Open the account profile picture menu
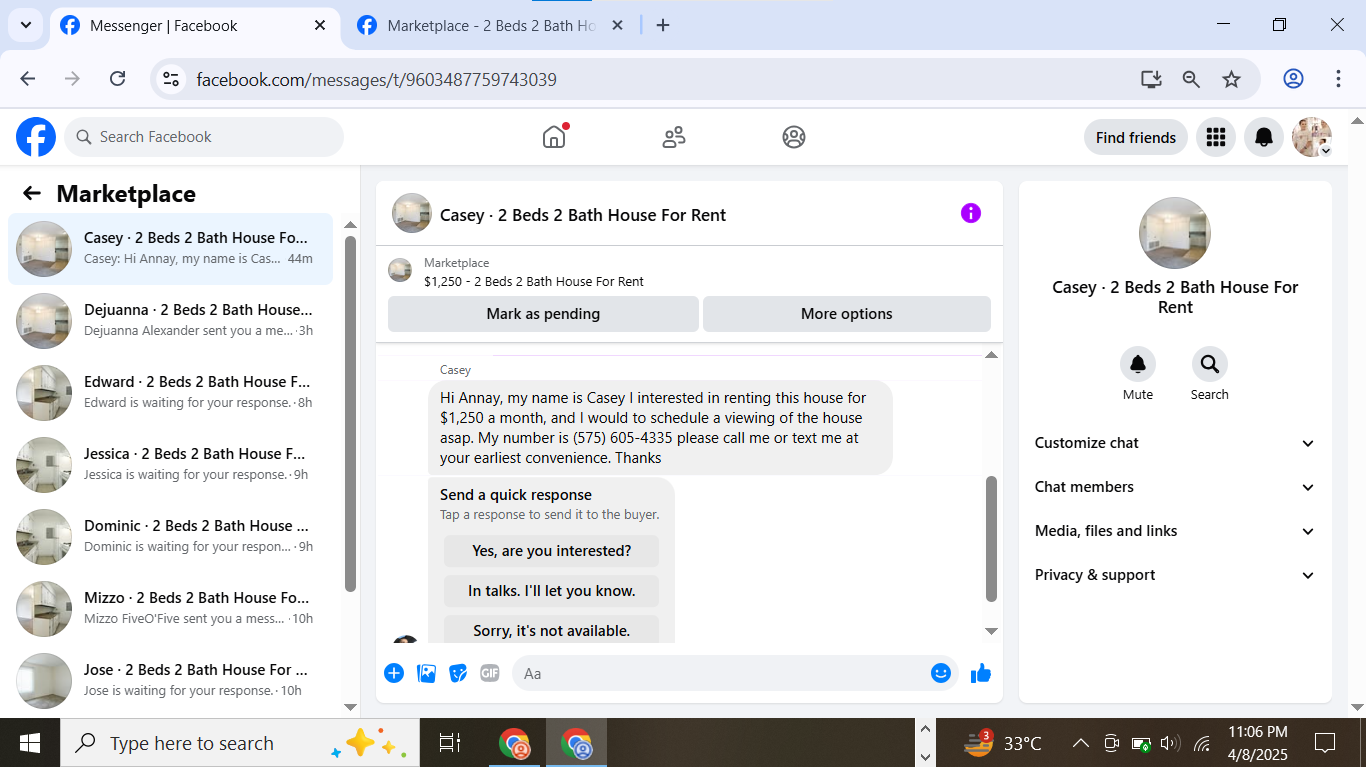 coord(1312,137)
